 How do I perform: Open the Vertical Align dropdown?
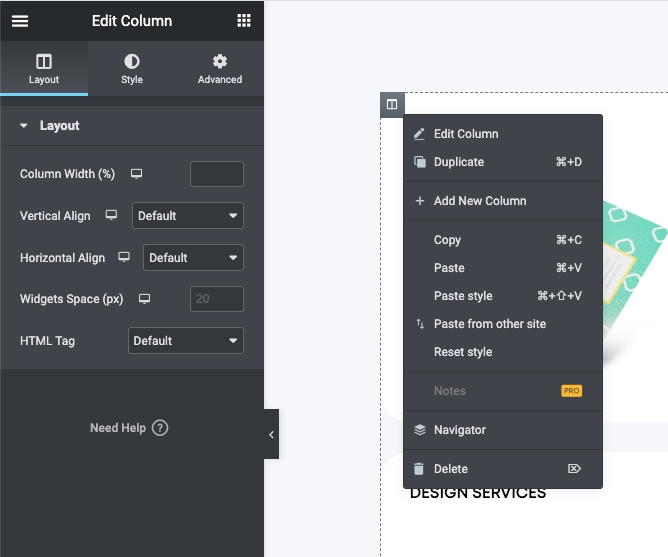pos(188,216)
